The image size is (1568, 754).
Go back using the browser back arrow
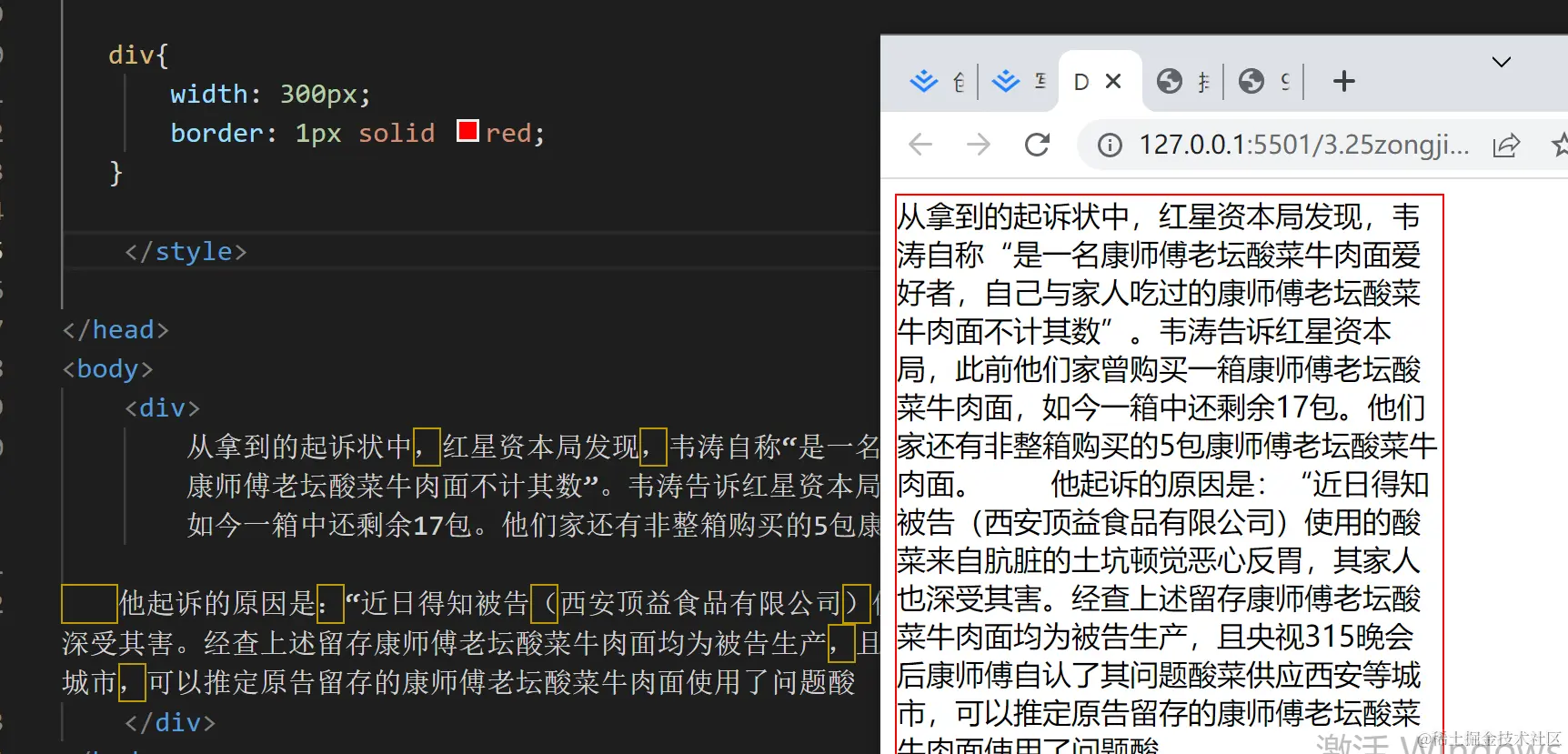point(920,145)
